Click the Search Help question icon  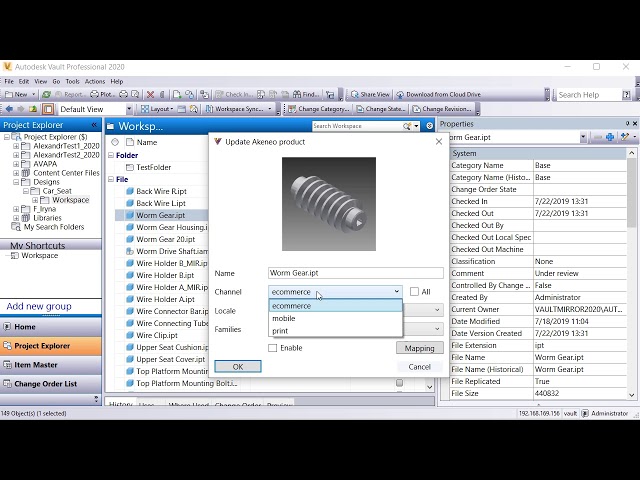pos(627,95)
